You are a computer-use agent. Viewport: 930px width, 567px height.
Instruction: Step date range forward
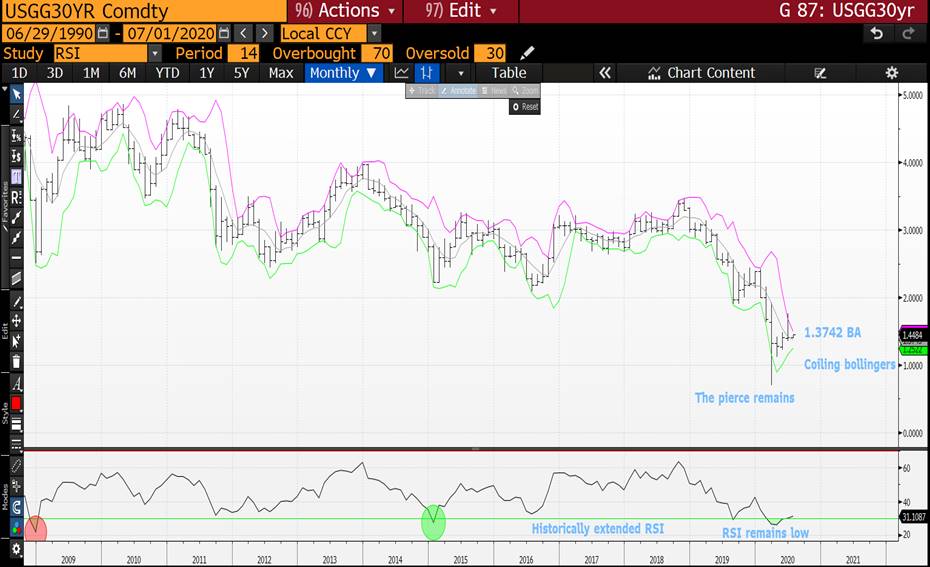(x=265, y=33)
